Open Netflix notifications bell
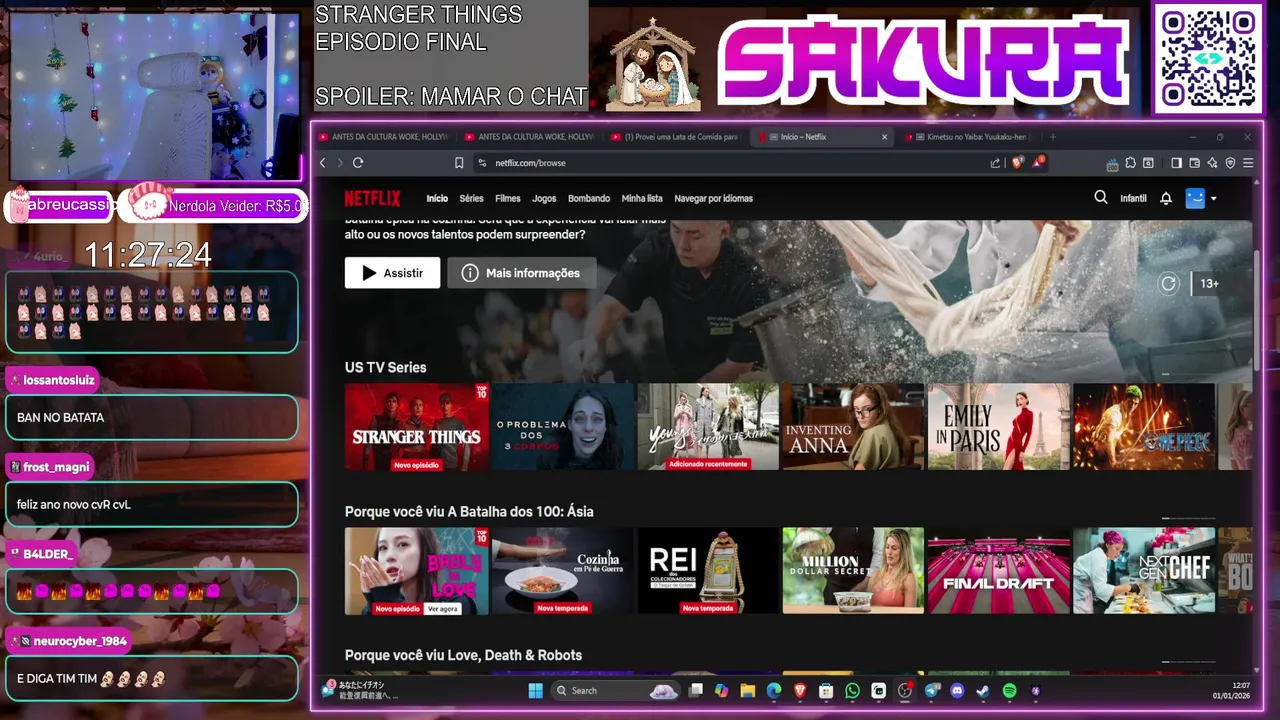1280x720 pixels. (1166, 198)
